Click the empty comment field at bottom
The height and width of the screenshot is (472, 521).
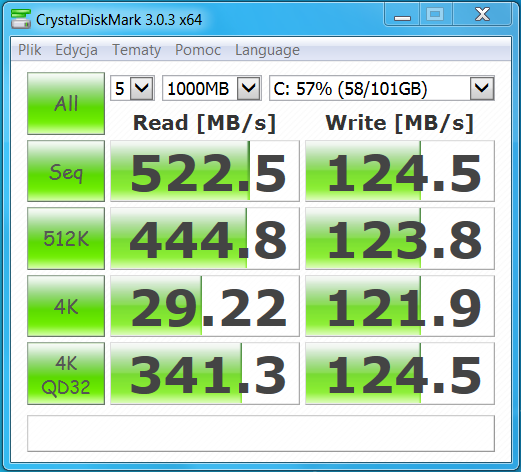click(x=261, y=433)
